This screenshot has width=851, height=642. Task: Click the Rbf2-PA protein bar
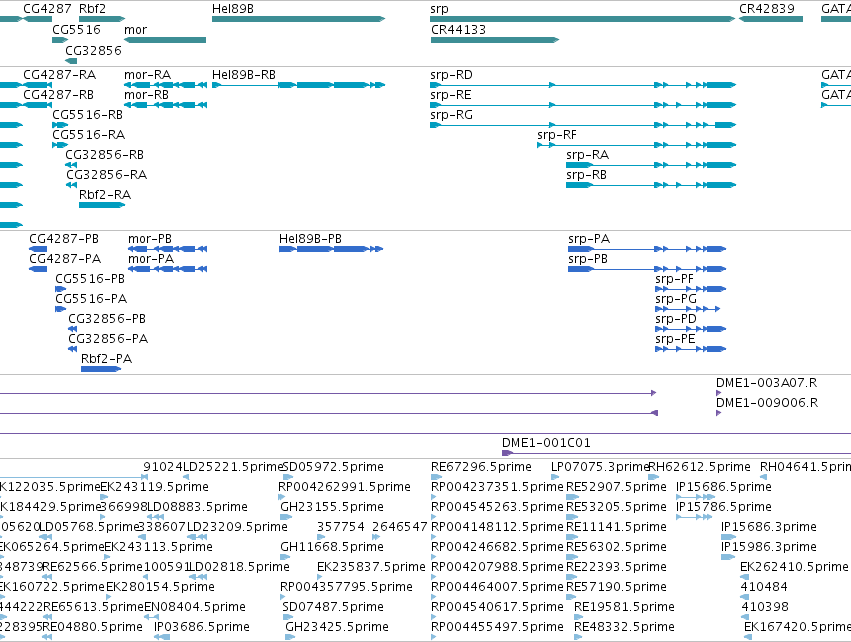click(x=101, y=369)
